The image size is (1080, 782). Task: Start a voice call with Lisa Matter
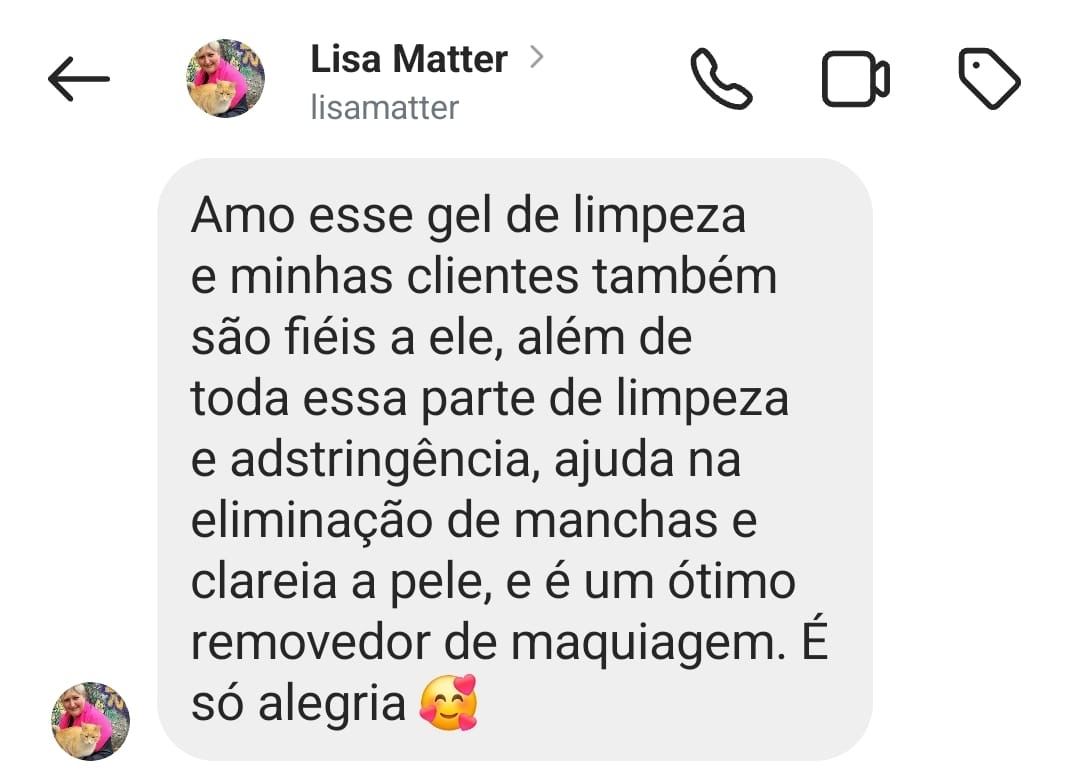[720, 79]
